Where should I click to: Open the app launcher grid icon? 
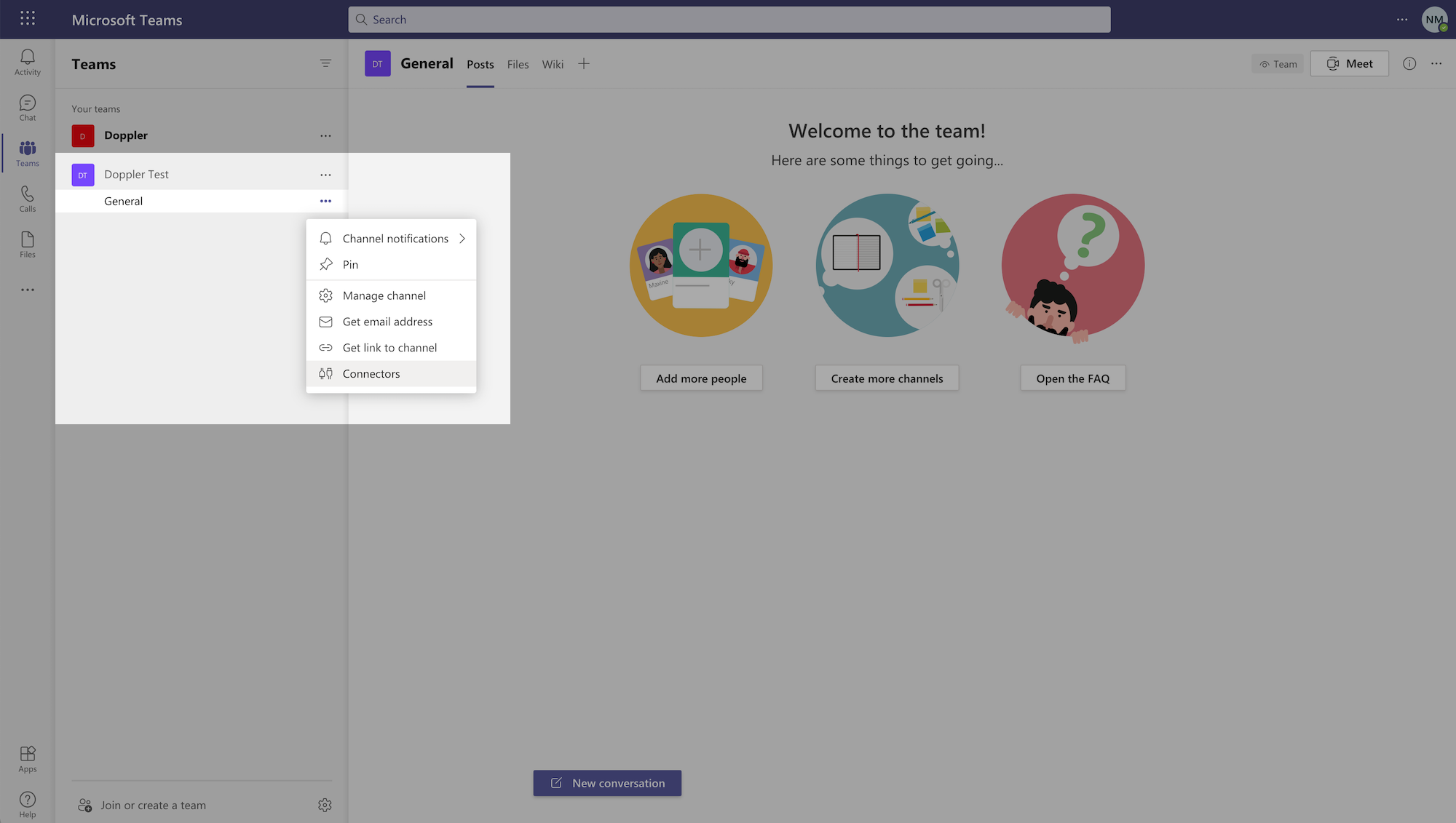[x=28, y=19]
